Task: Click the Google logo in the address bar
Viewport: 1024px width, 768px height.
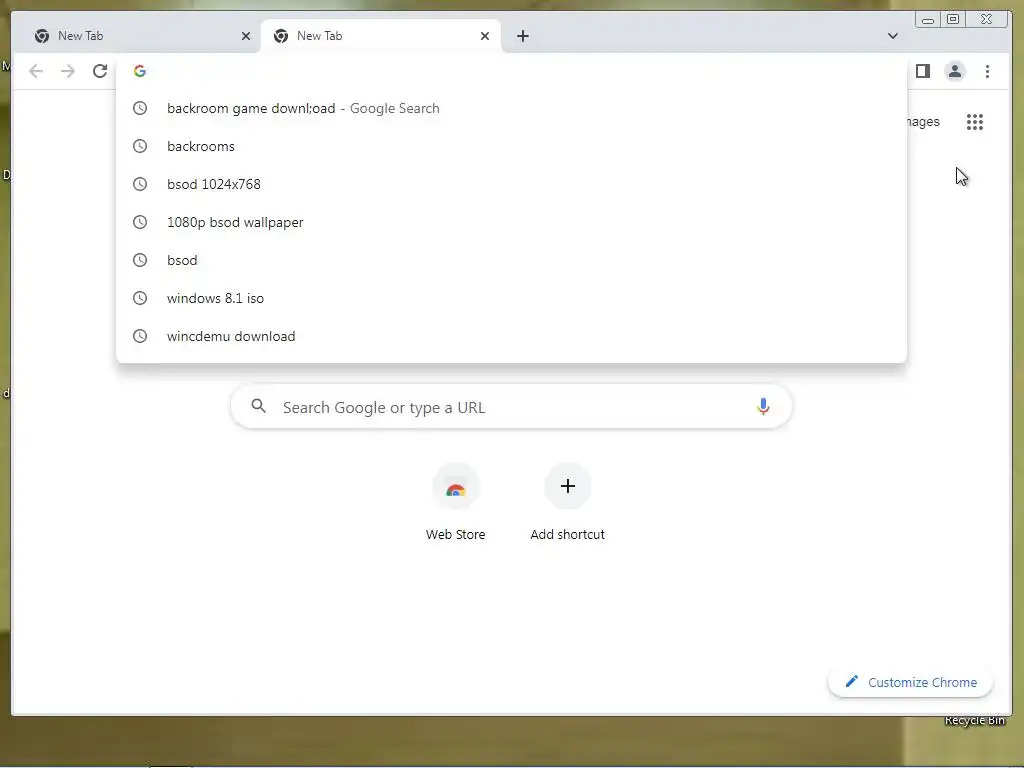Action: coord(140,71)
